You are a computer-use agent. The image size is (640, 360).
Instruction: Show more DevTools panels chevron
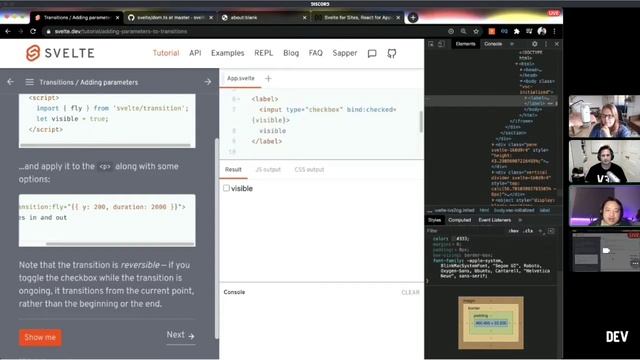click(x=512, y=44)
